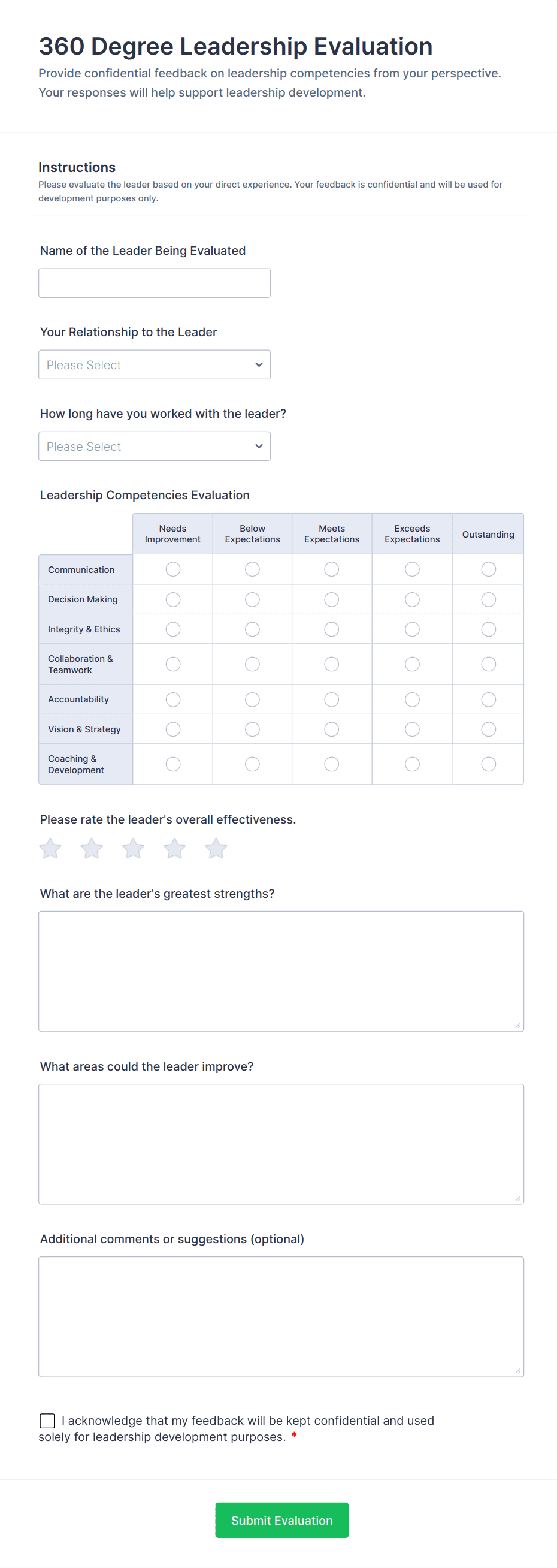Select Outstanding for Vision & Strategy
557x1568 pixels.
(488, 729)
